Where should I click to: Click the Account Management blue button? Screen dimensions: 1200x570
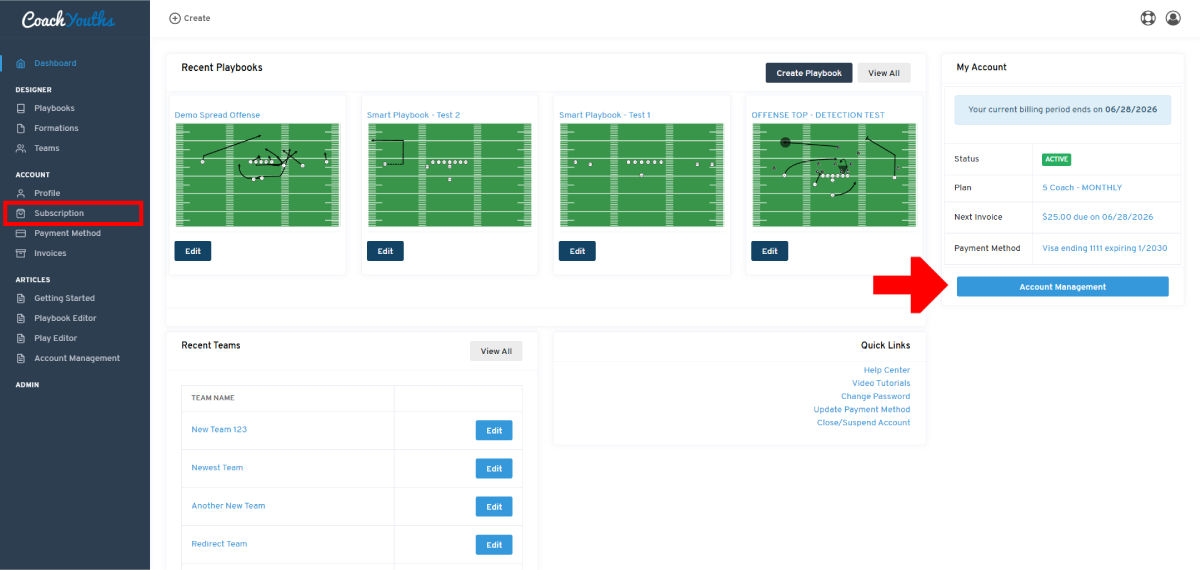(x=1062, y=287)
